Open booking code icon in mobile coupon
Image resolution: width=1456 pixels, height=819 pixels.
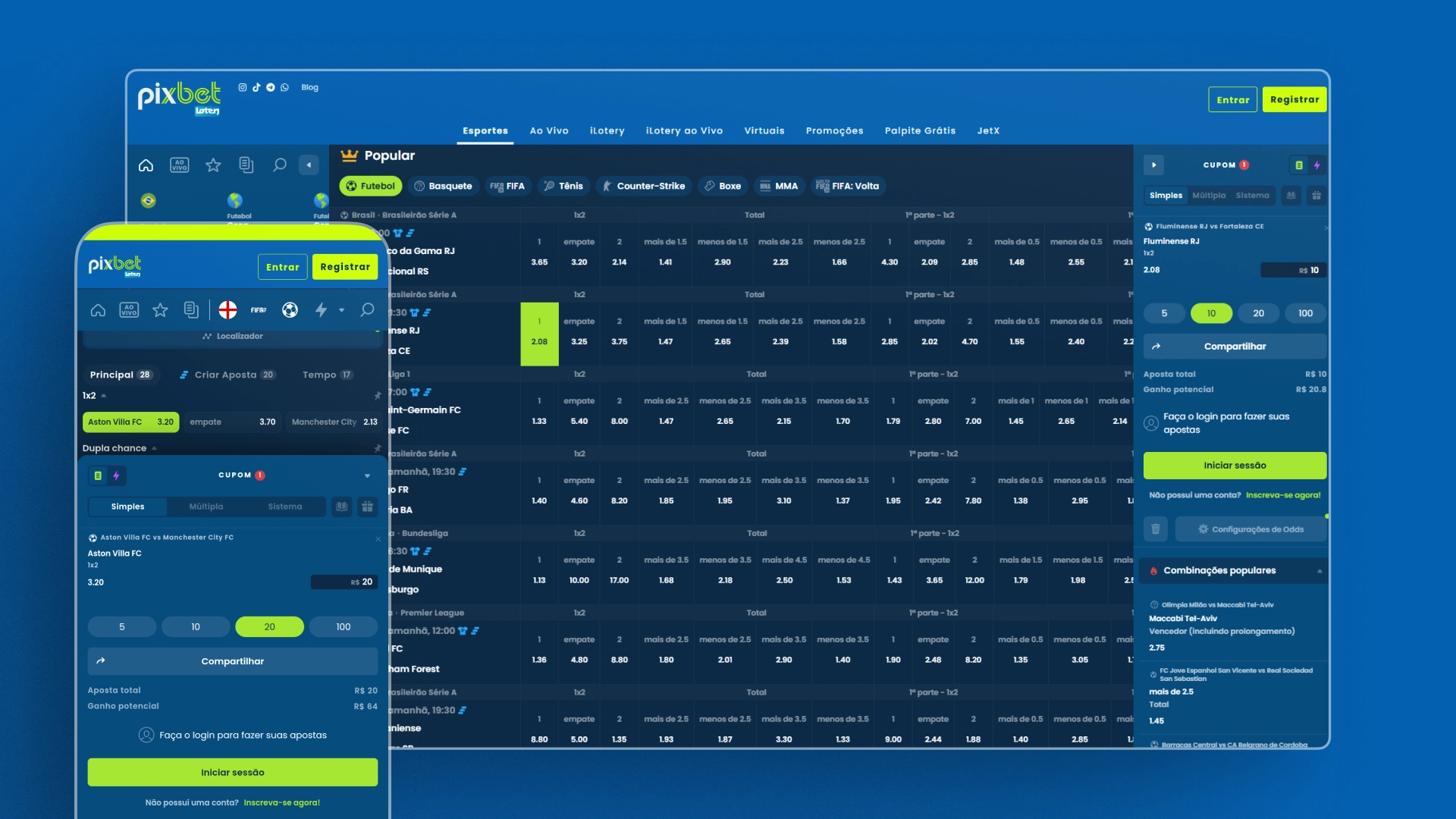click(x=342, y=507)
